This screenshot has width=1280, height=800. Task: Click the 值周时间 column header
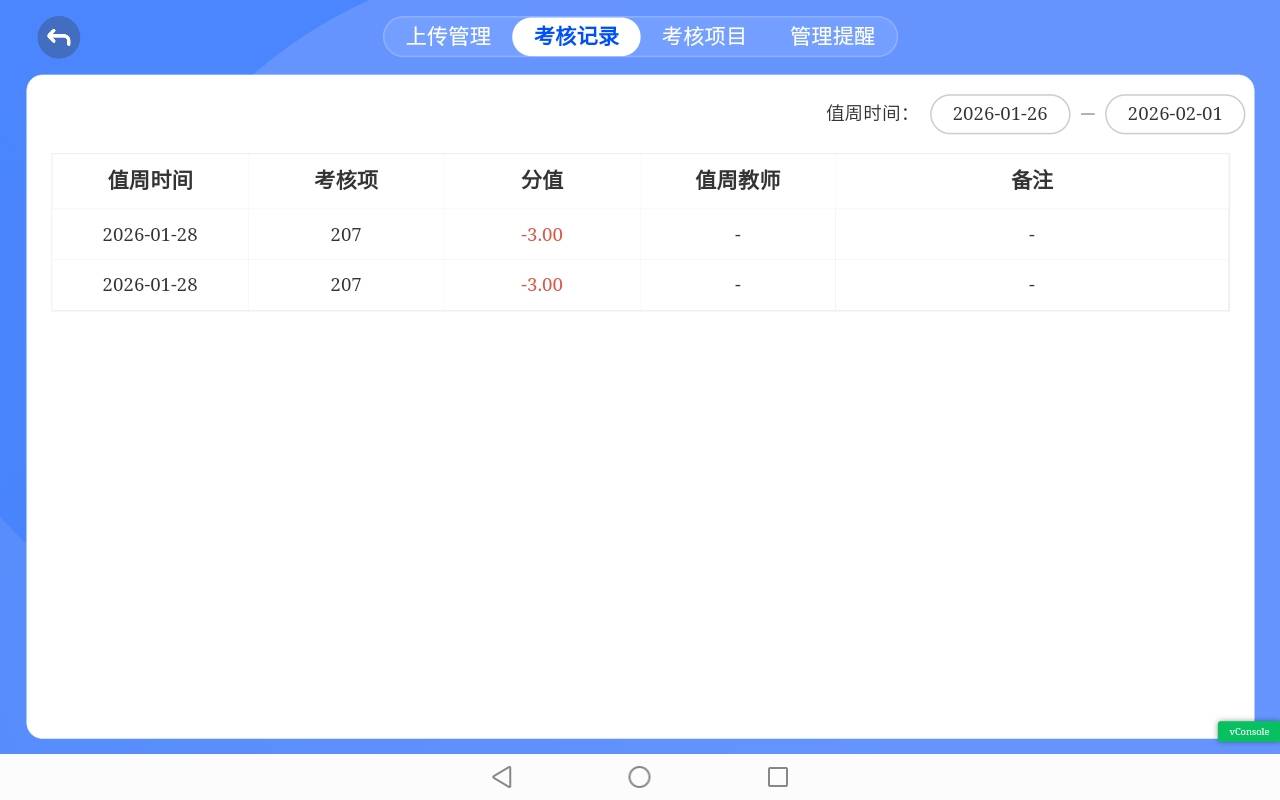click(150, 181)
